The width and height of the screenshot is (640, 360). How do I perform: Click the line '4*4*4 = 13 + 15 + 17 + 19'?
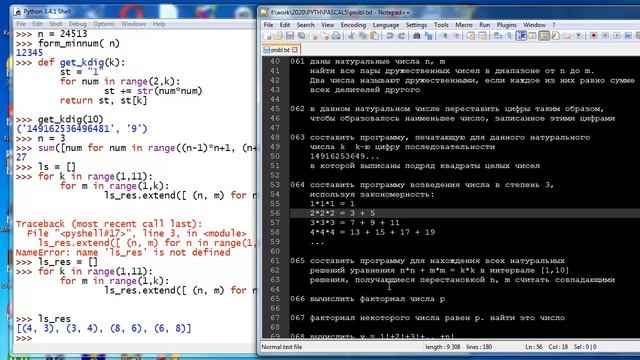point(372,232)
